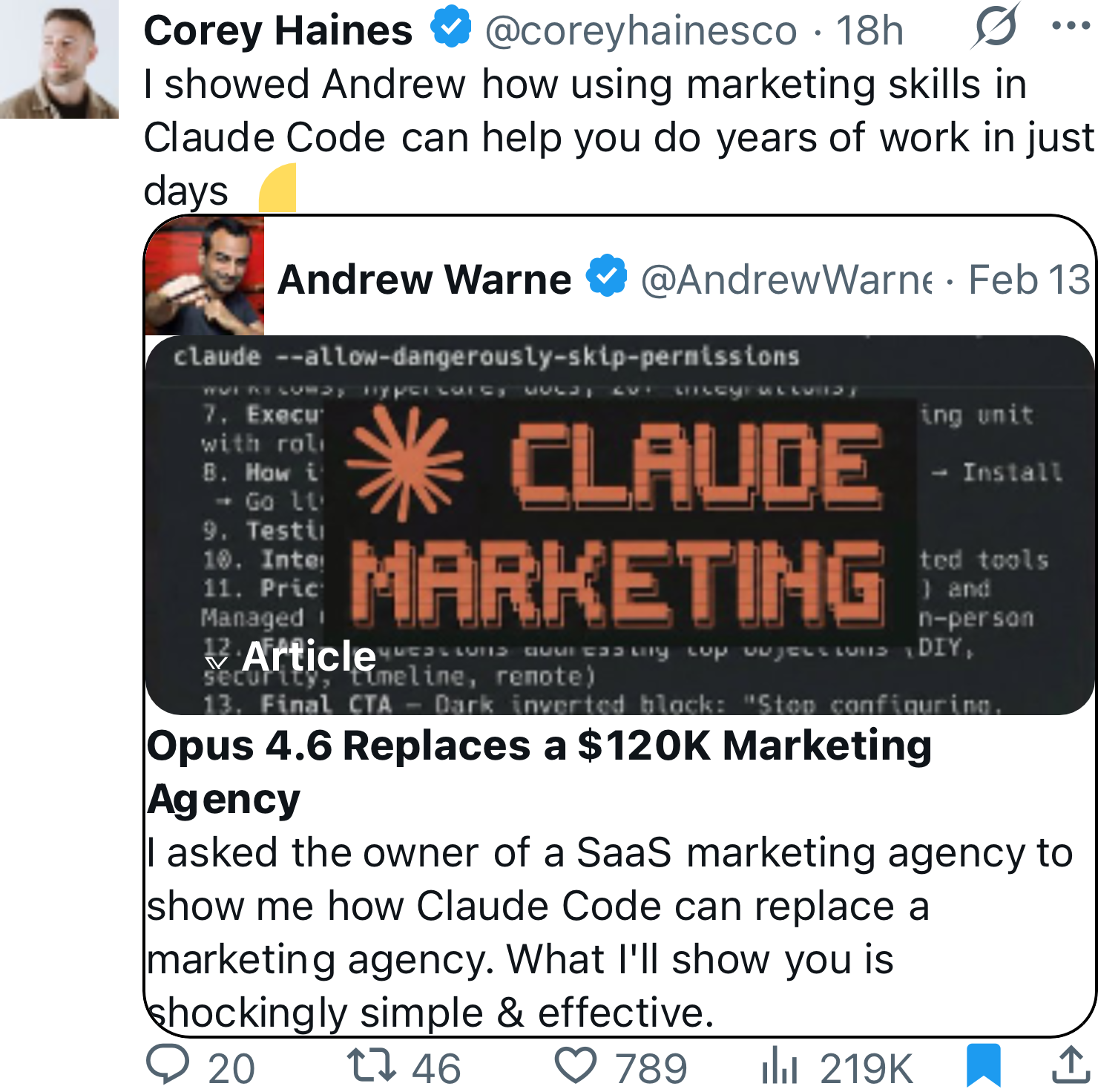
Task: Open the three-dot more options menu
Action: (1071, 26)
